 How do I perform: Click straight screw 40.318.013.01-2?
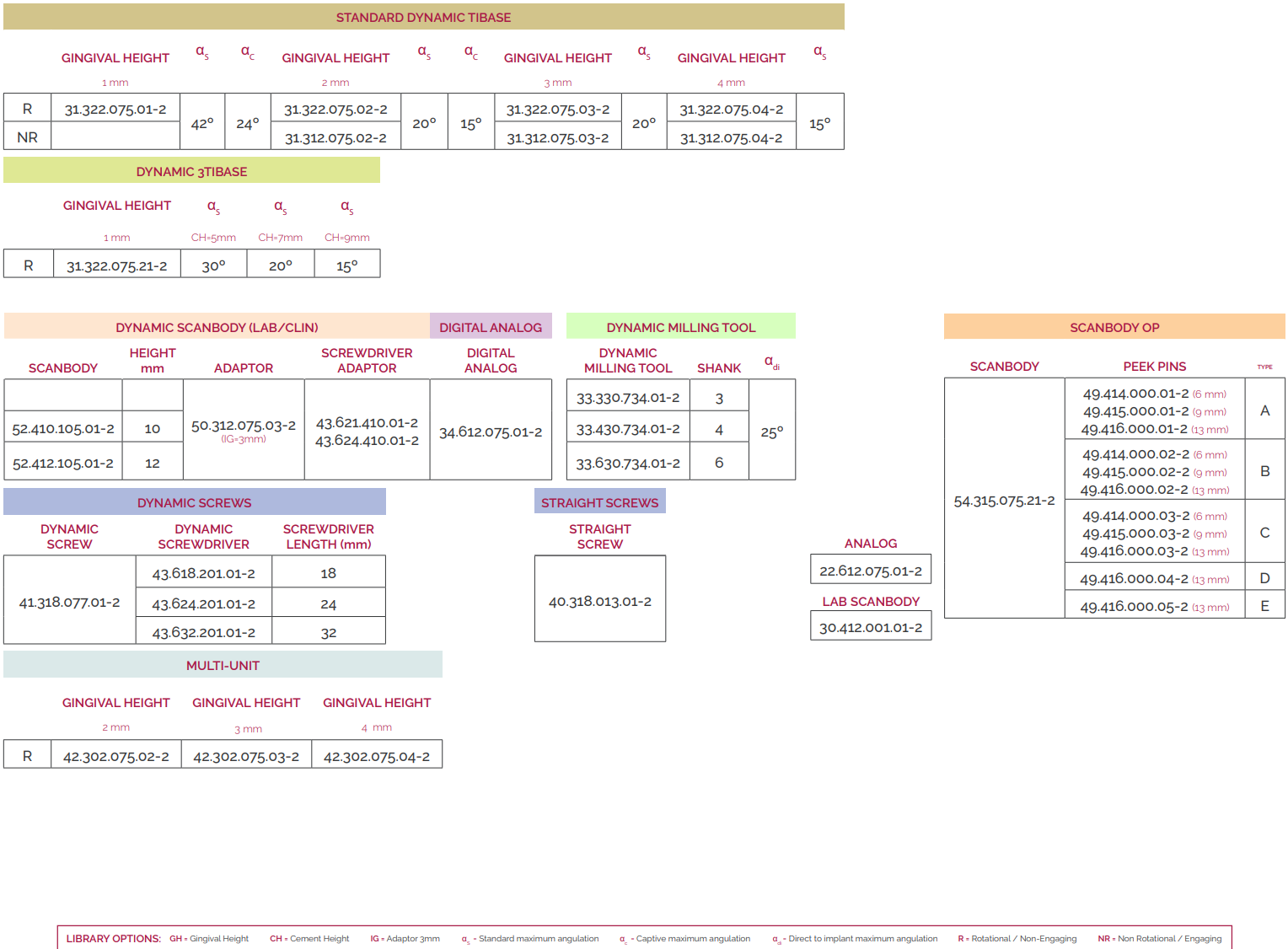point(599,601)
